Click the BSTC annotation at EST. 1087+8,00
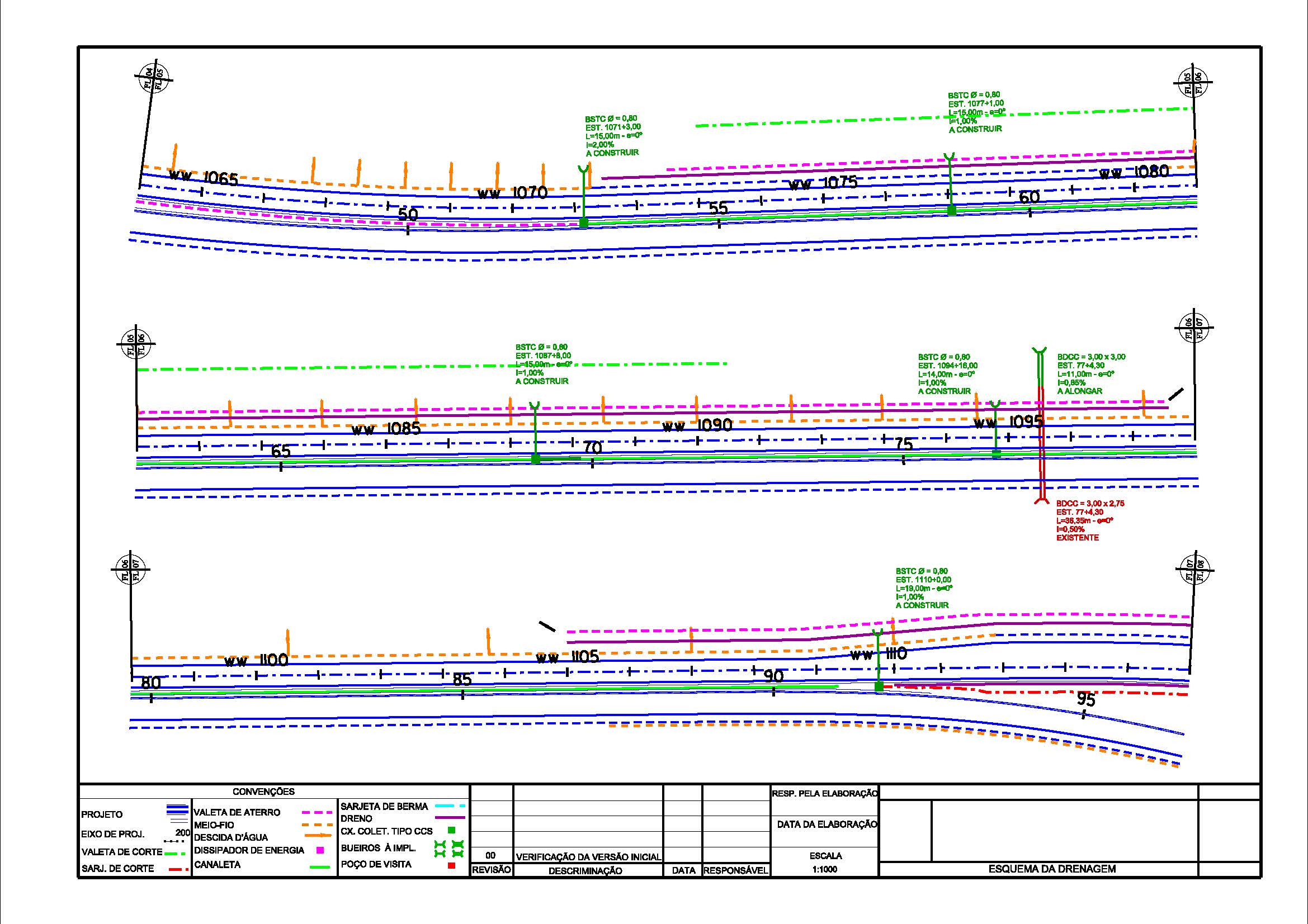This screenshot has width=1308, height=924. tap(544, 364)
